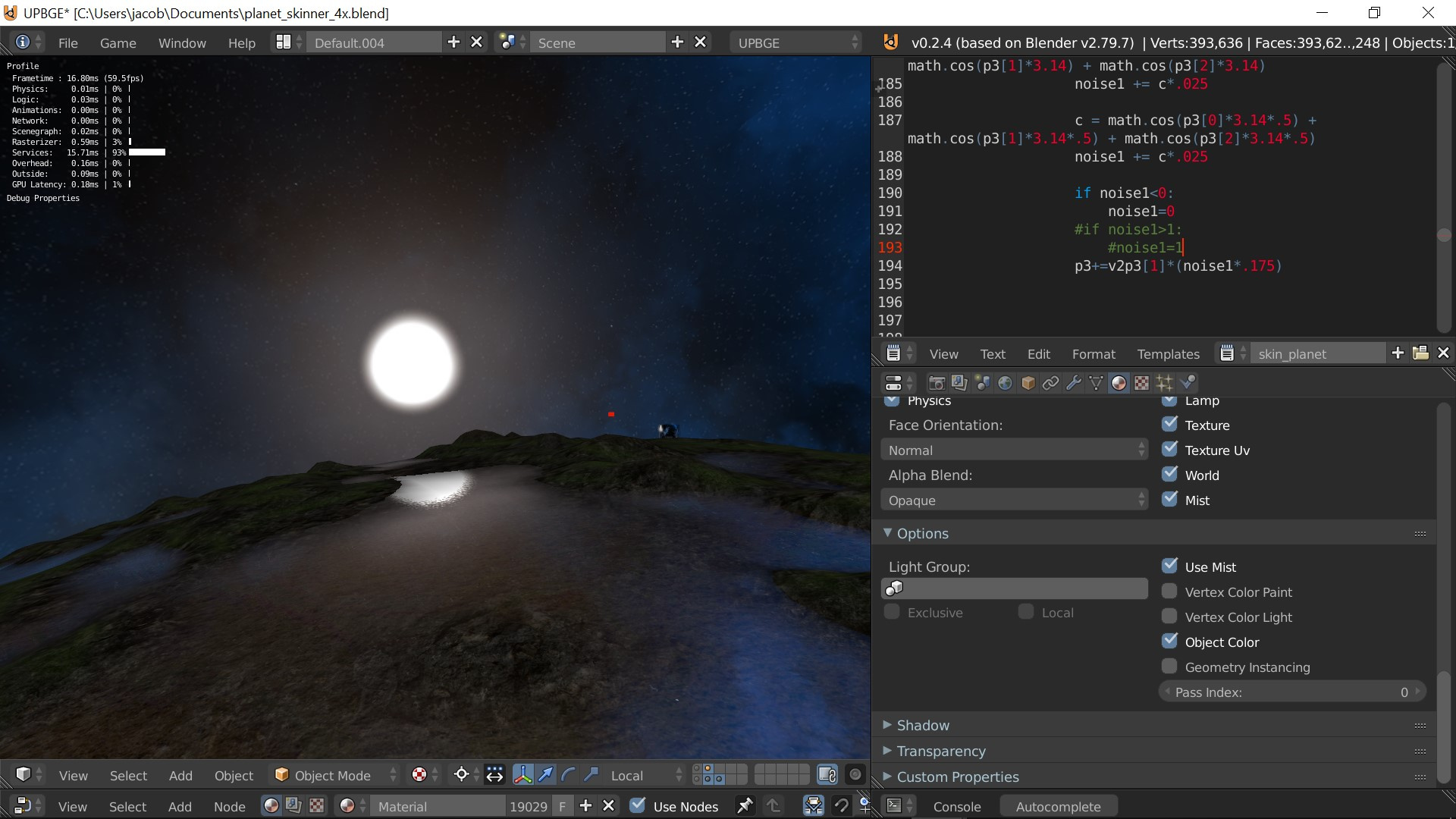This screenshot has width=1456, height=819.
Task: Uncheck the World checkbox
Action: click(1169, 474)
